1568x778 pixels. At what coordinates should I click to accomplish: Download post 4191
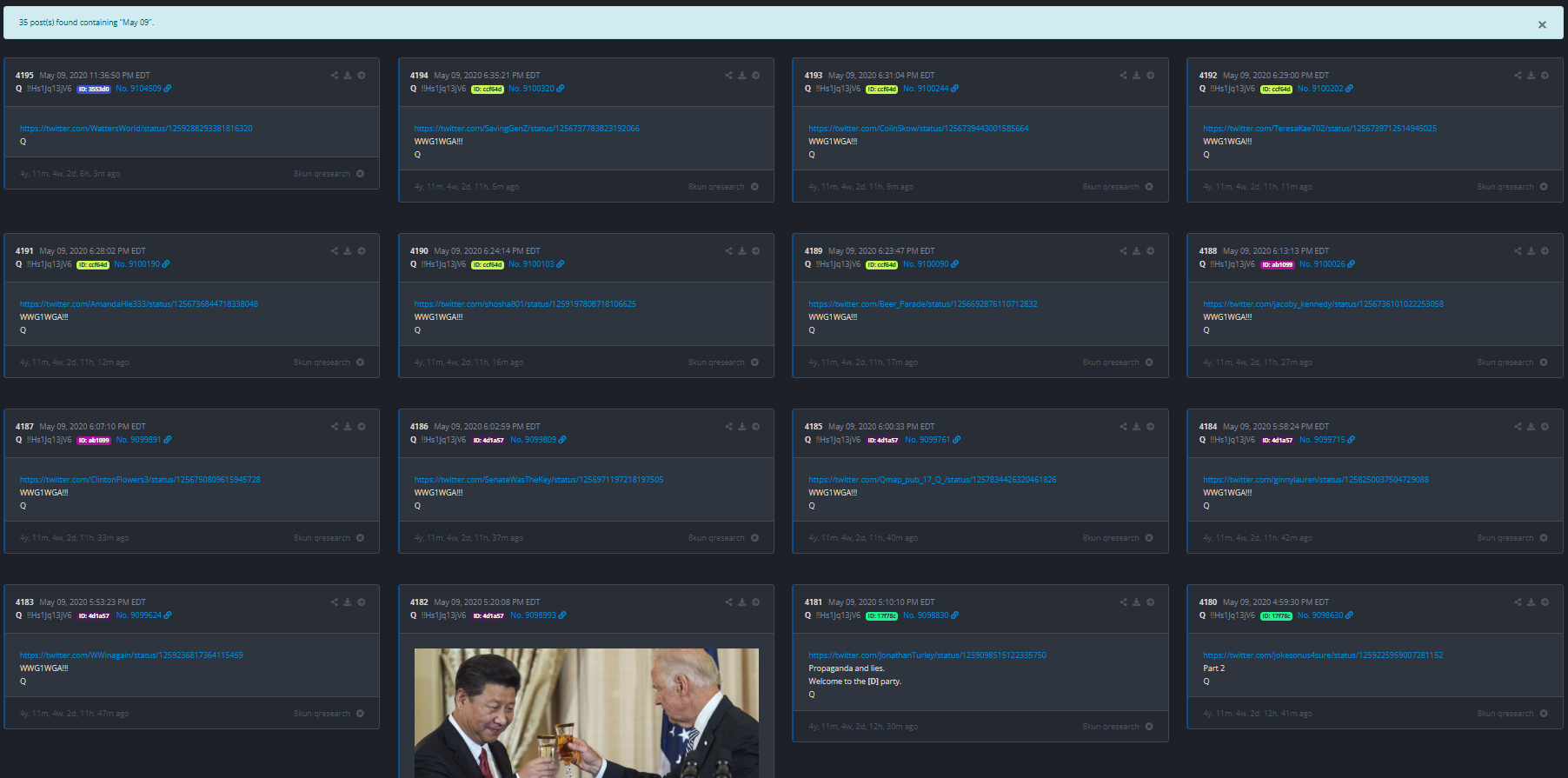point(348,251)
